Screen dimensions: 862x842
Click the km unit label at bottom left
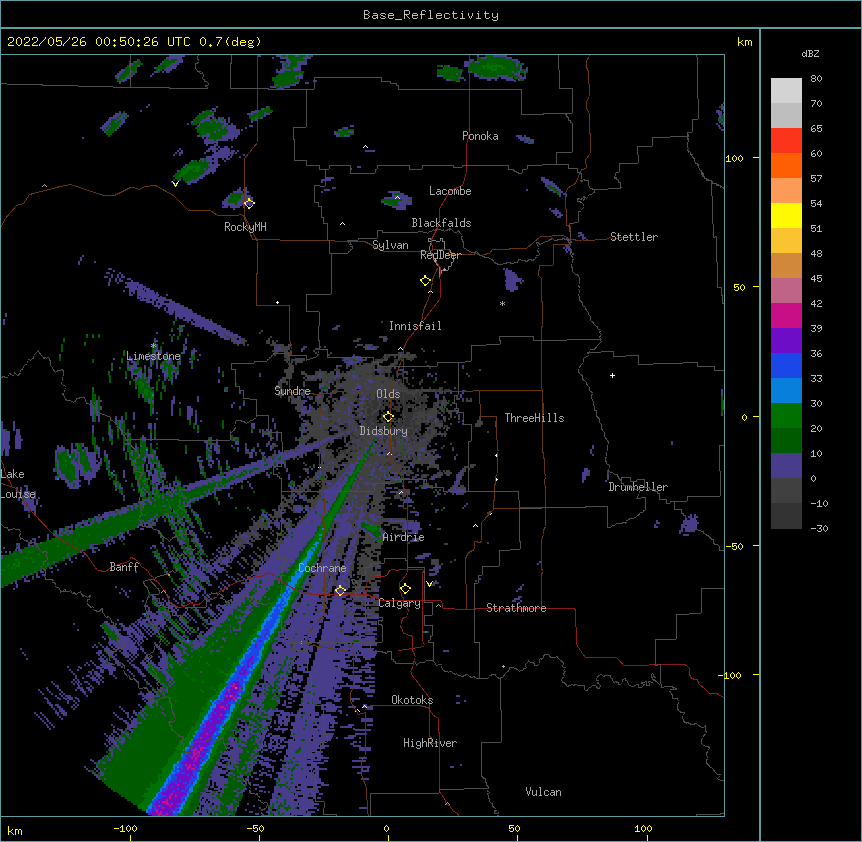click(15, 830)
